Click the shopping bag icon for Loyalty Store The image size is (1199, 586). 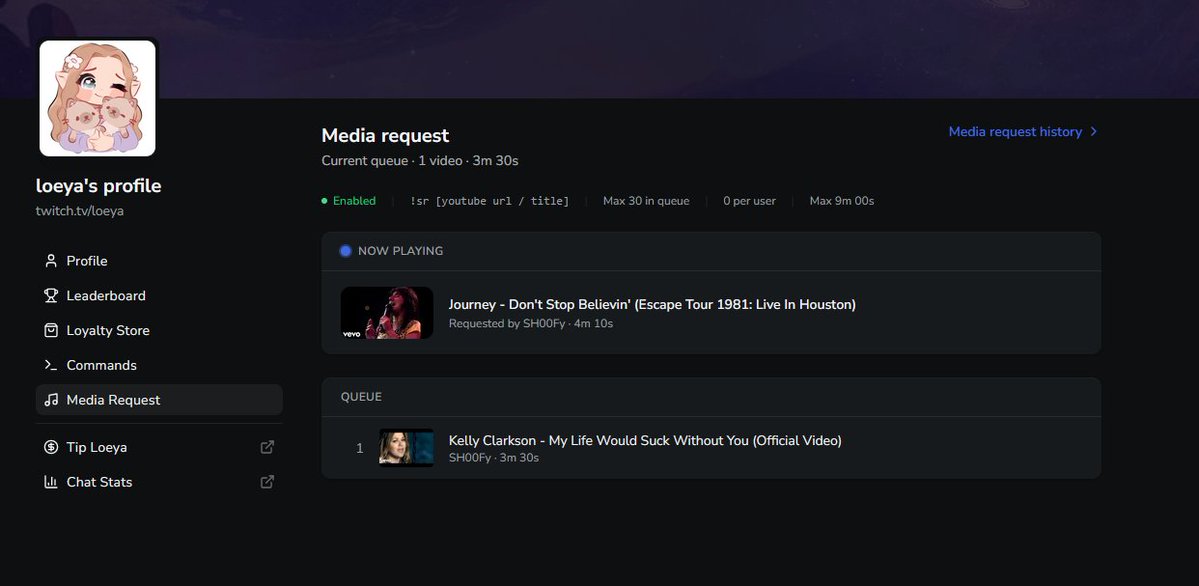tap(51, 330)
